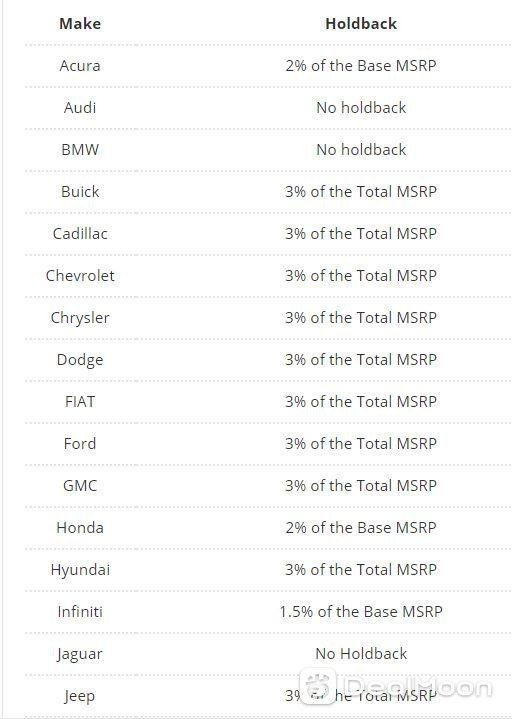This screenshot has width=512, height=719.
Task: Click the Acura make cell
Action: pos(80,66)
